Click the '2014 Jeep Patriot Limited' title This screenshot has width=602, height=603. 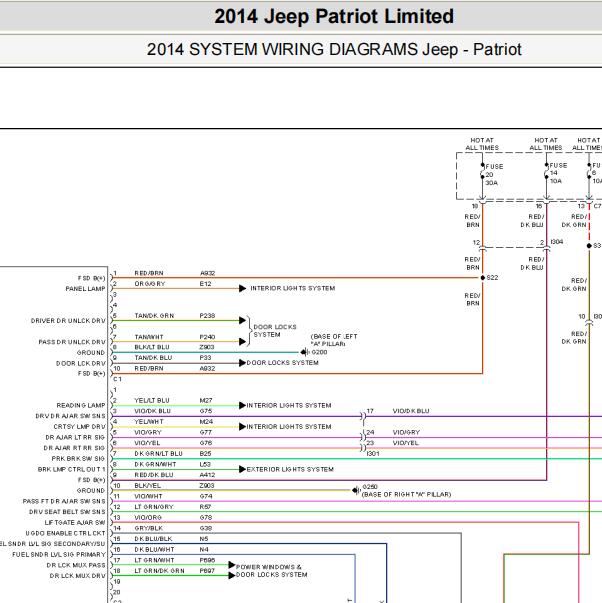click(334, 17)
